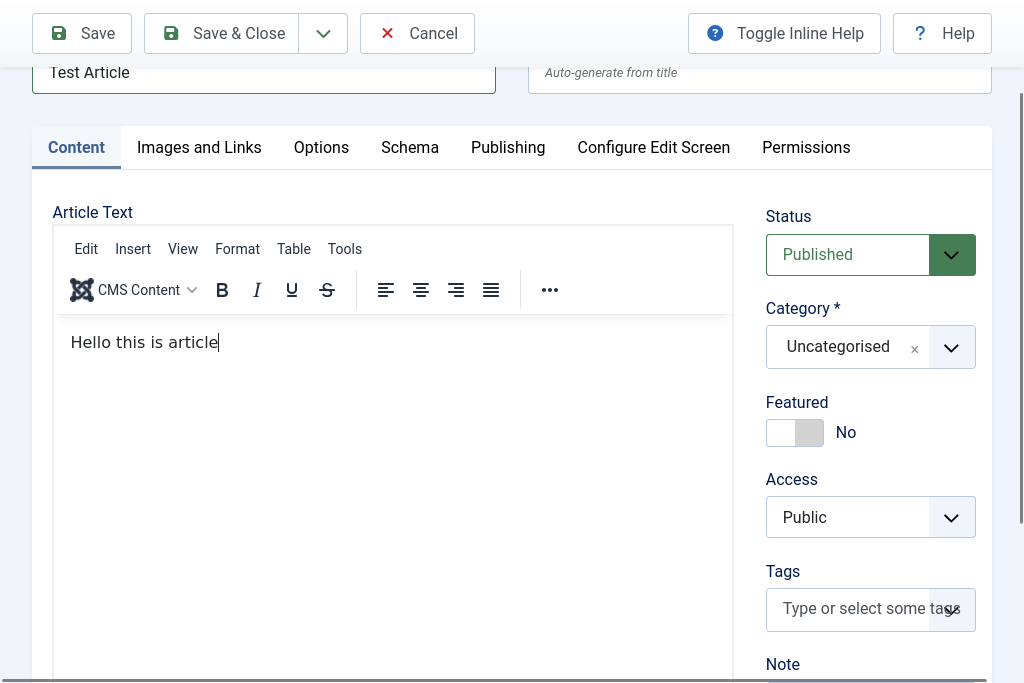This screenshot has height=683, width=1024.
Task: Open the Publishing tab
Action: tap(508, 147)
